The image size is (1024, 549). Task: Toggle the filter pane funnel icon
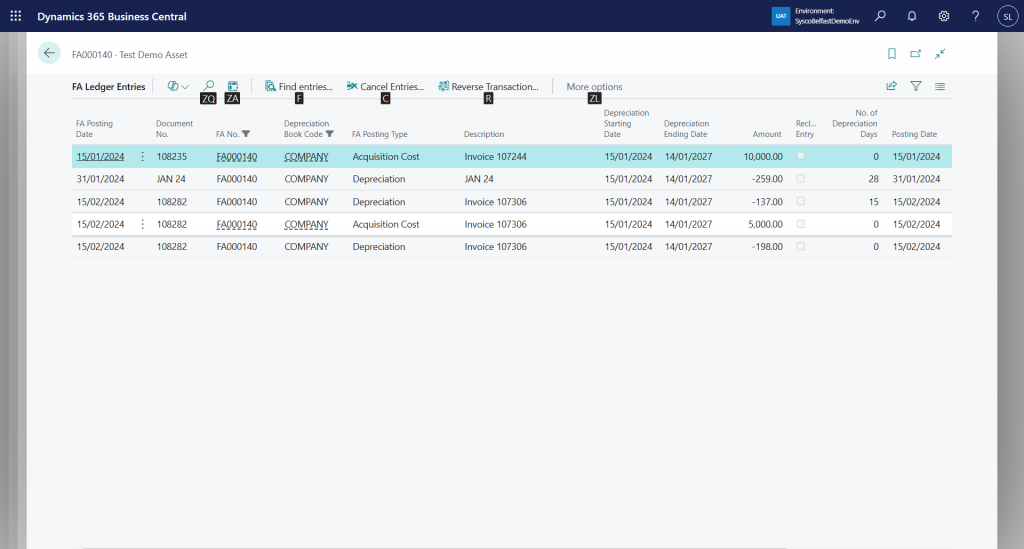tap(916, 87)
